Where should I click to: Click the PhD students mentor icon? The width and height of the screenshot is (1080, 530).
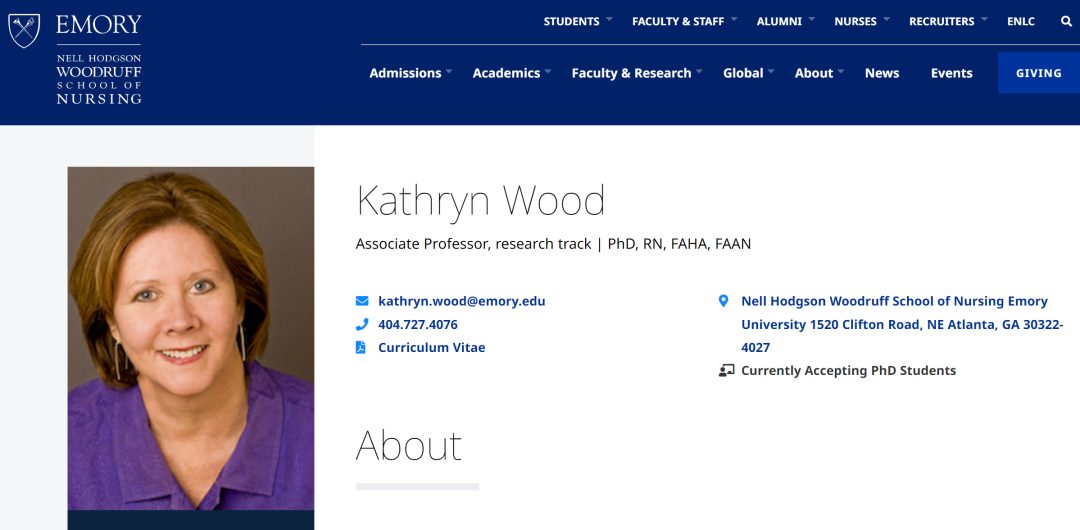point(725,371)
